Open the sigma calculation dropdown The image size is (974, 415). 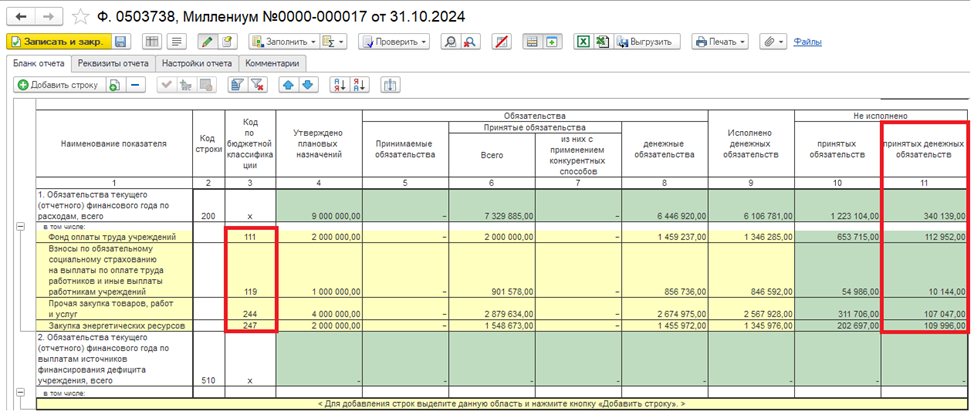pyautogui.click(x=334, y=42)
